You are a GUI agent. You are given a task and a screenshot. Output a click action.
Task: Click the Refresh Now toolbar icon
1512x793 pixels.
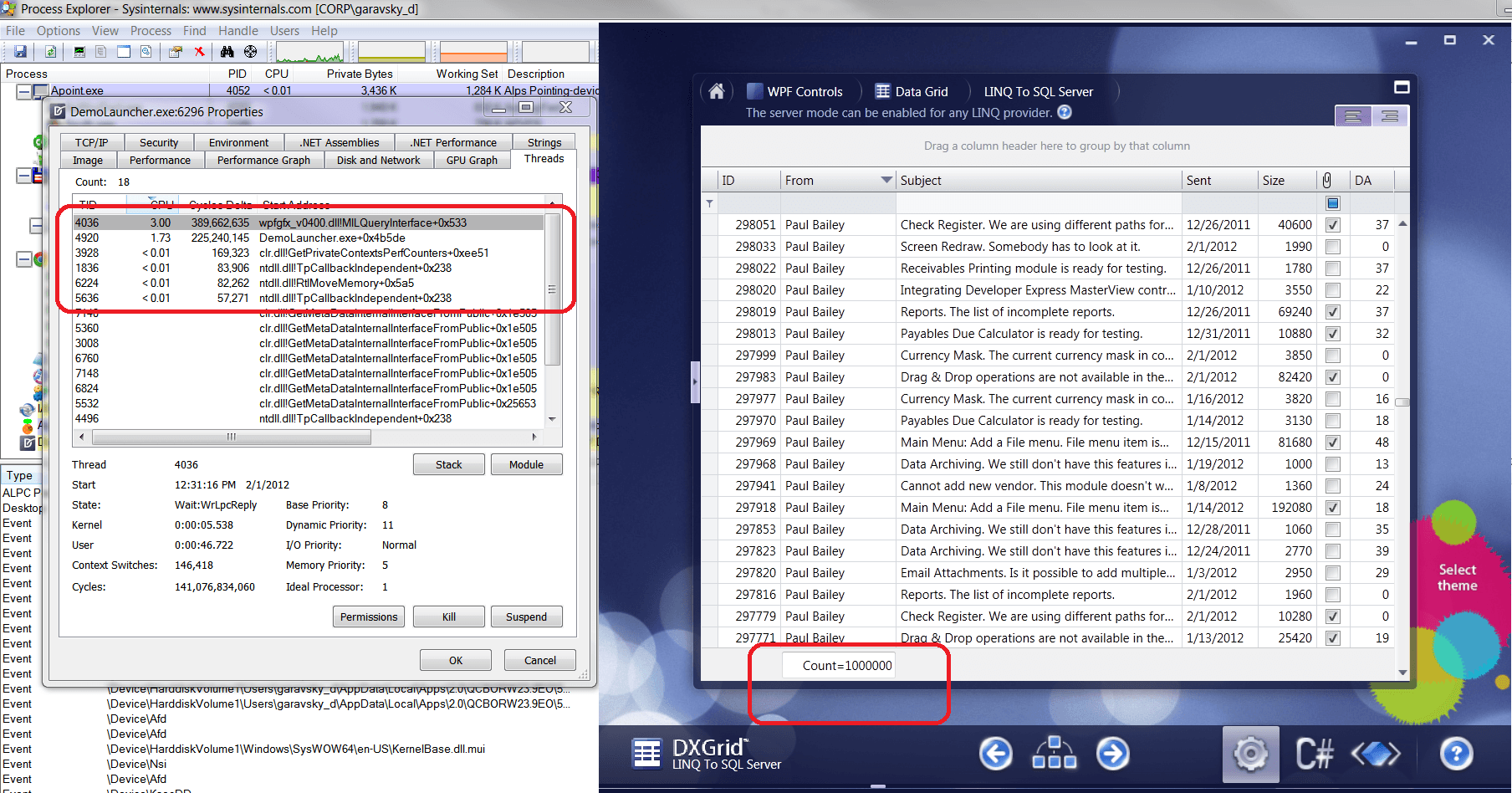pyautogui.click(x=50, y=52)
